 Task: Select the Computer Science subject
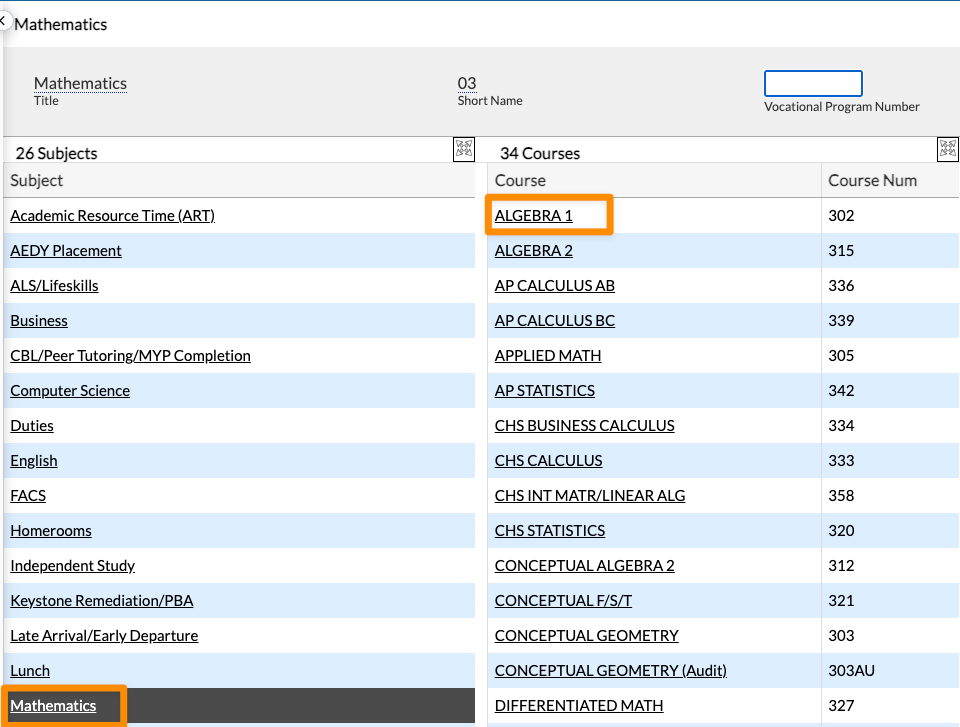click(x=70, y=391)
